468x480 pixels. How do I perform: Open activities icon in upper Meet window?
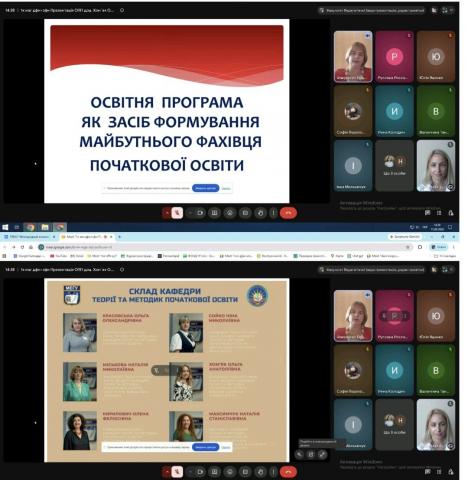(439, 213)
